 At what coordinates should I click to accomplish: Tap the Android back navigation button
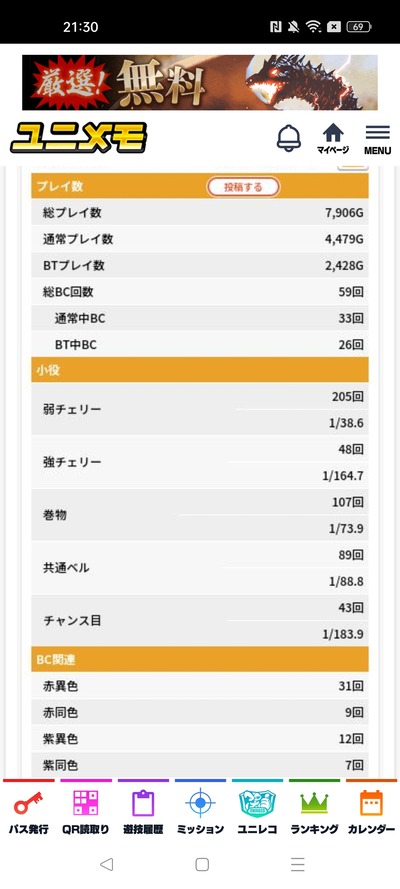click(106, 864)
